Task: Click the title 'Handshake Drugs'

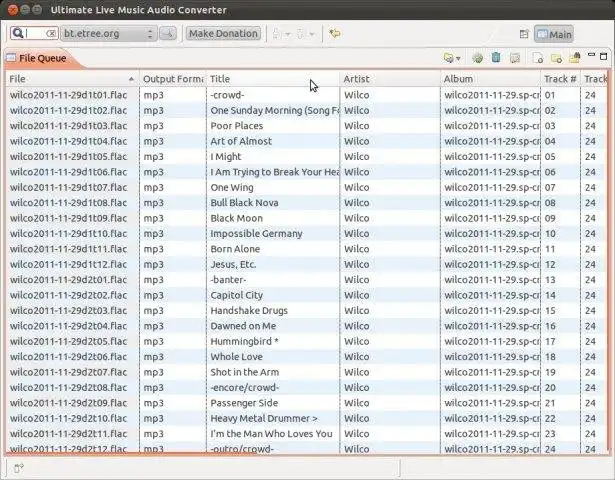Action: click(x=249, y=311)
